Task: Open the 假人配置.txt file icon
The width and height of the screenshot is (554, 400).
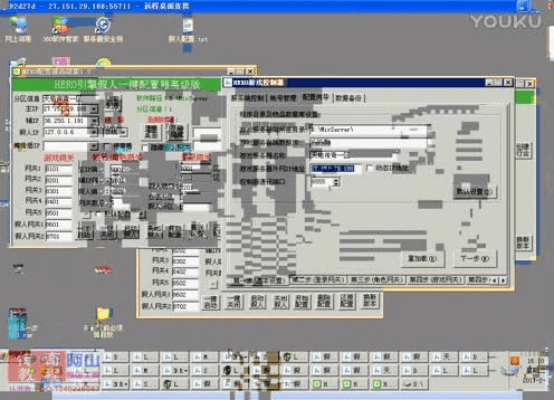Action: (x=188, y=30)
